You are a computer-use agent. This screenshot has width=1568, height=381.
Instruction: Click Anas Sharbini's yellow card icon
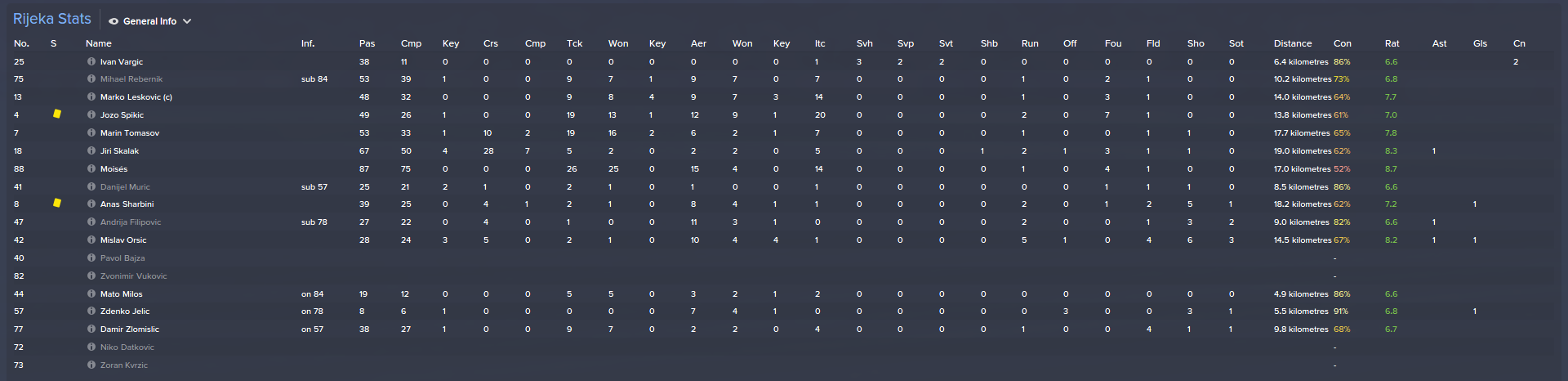(57, 203)
